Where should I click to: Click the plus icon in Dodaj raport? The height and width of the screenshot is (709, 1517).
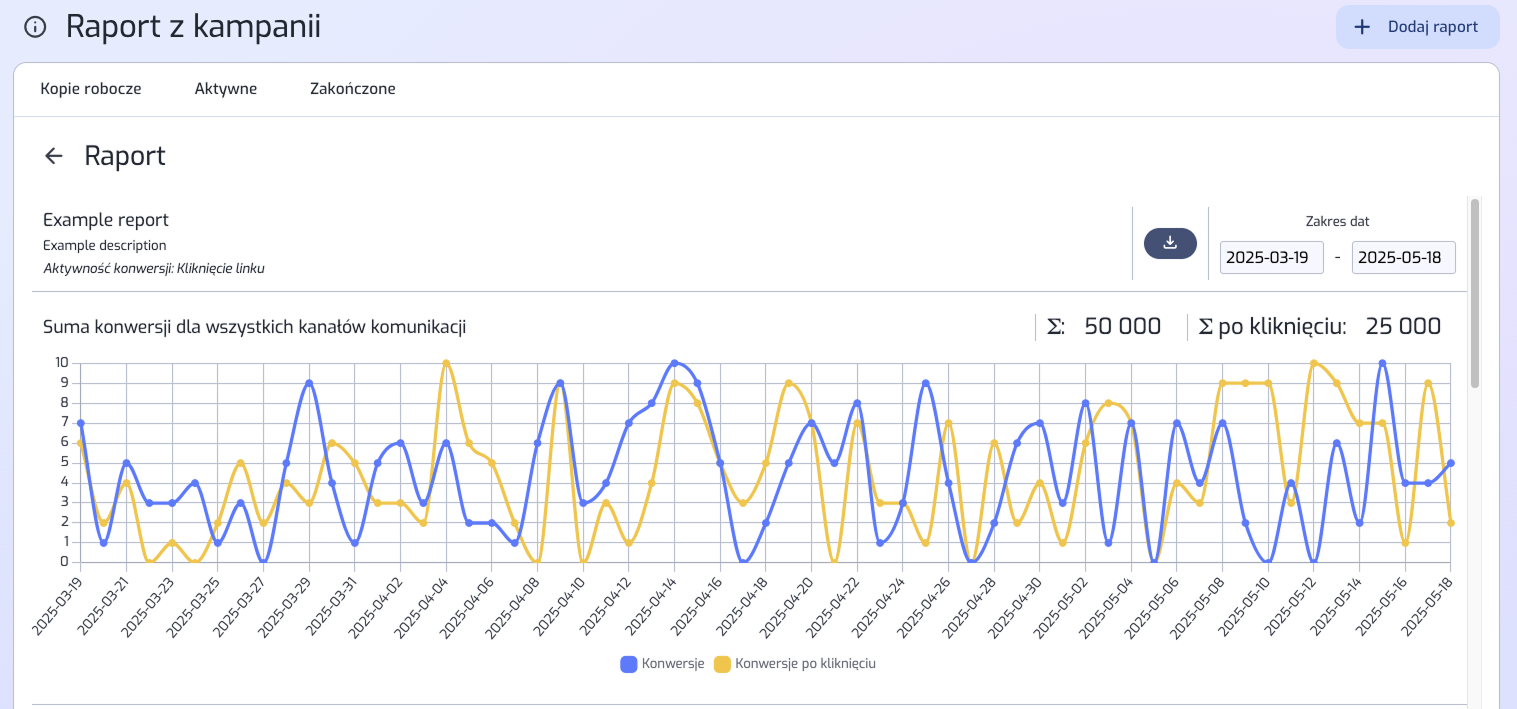[1362, 27]
